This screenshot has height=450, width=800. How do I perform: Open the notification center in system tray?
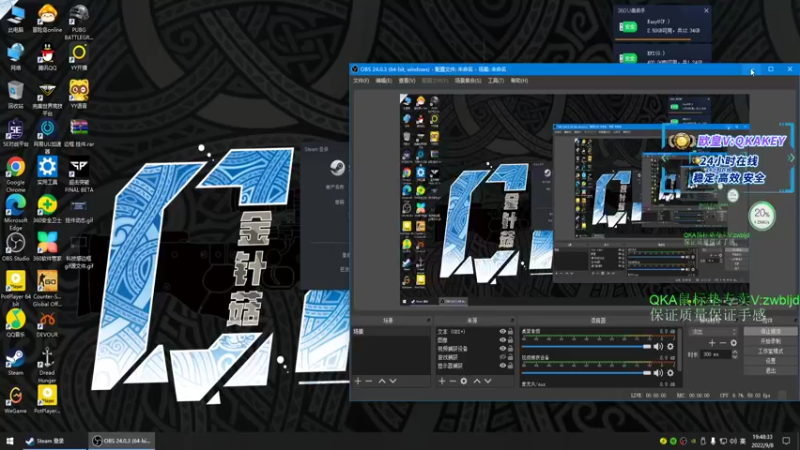[x=786, y=441]
